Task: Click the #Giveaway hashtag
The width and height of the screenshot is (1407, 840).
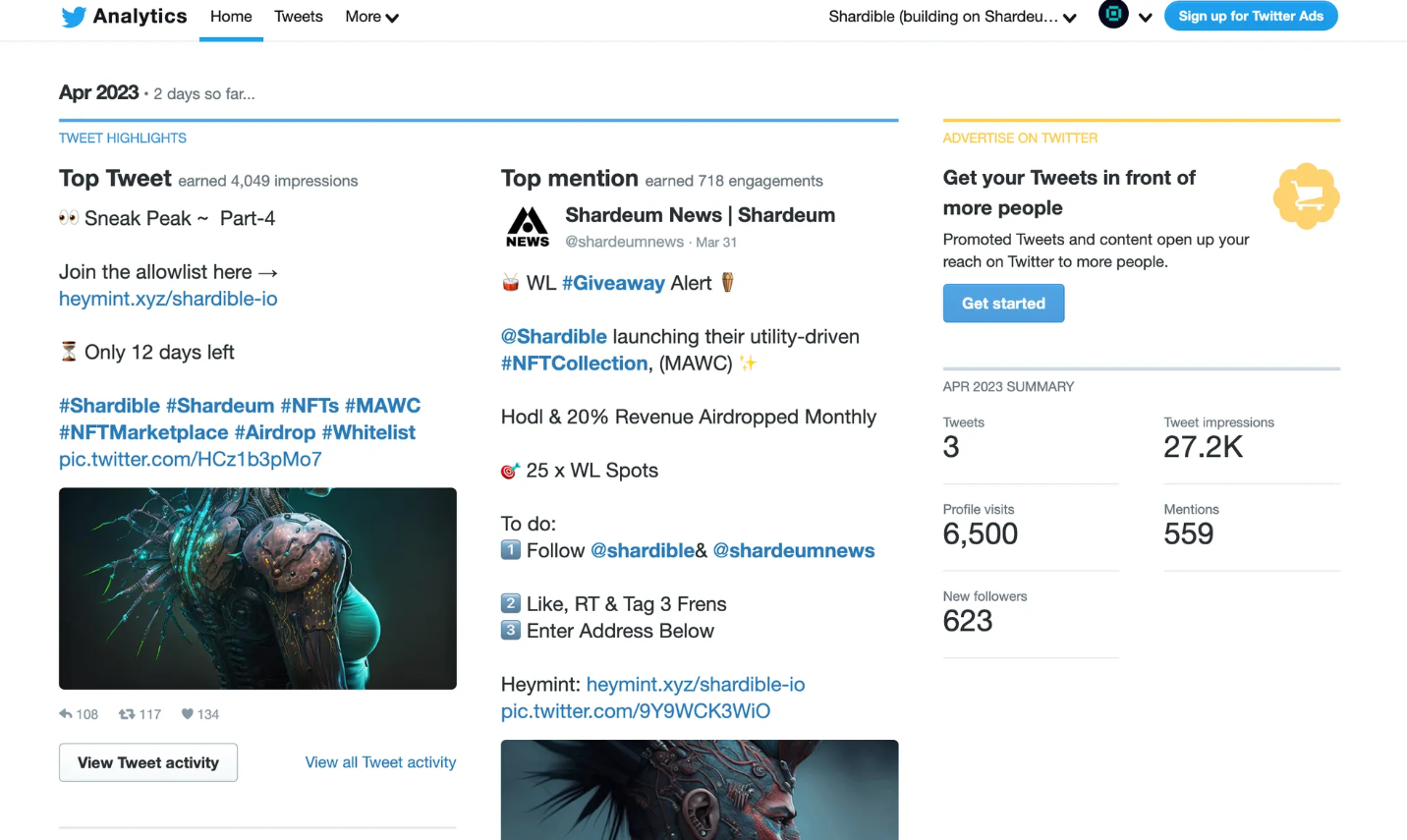Action: tap(613, 283)
